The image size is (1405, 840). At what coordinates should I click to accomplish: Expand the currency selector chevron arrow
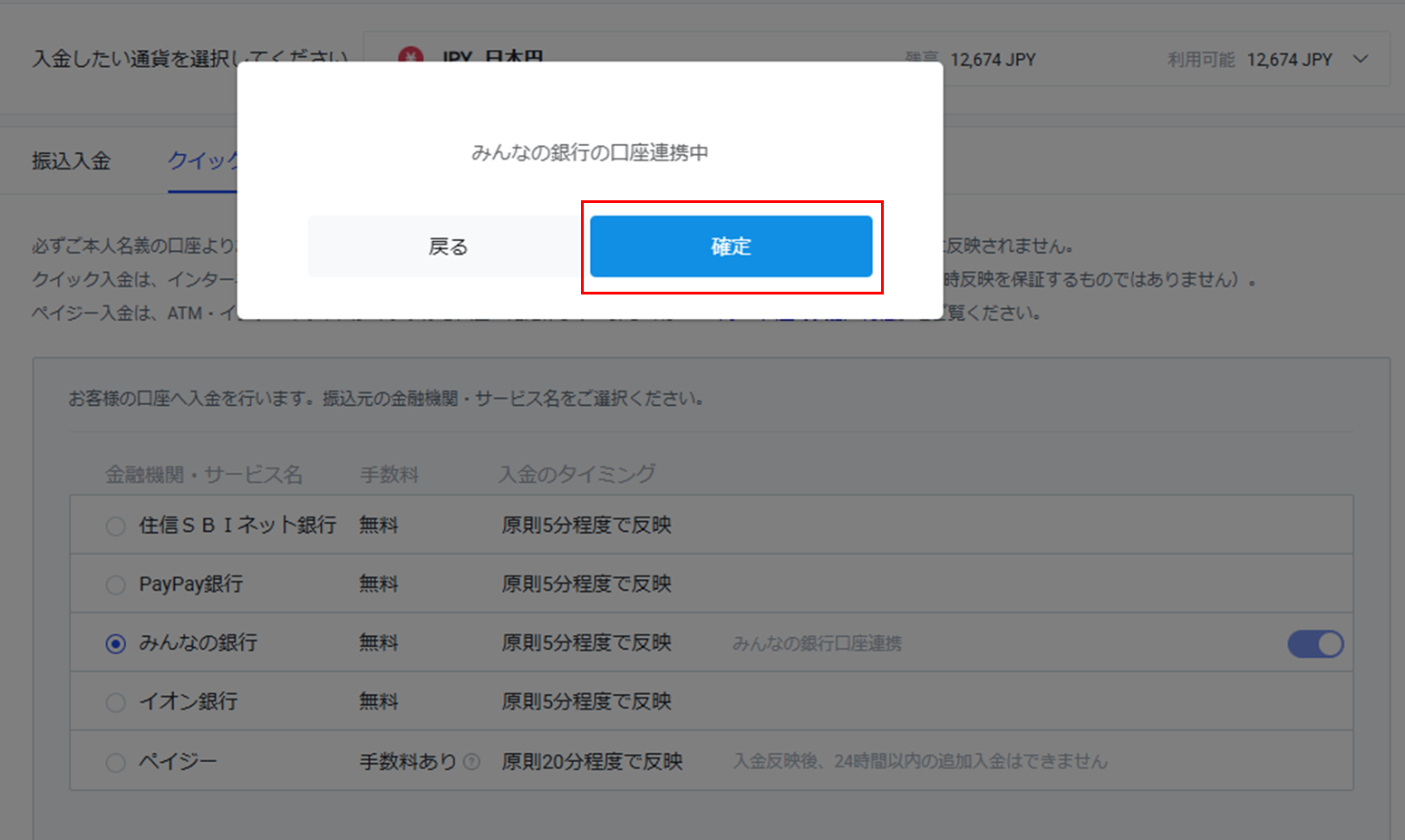click(x=1360, y=60)
